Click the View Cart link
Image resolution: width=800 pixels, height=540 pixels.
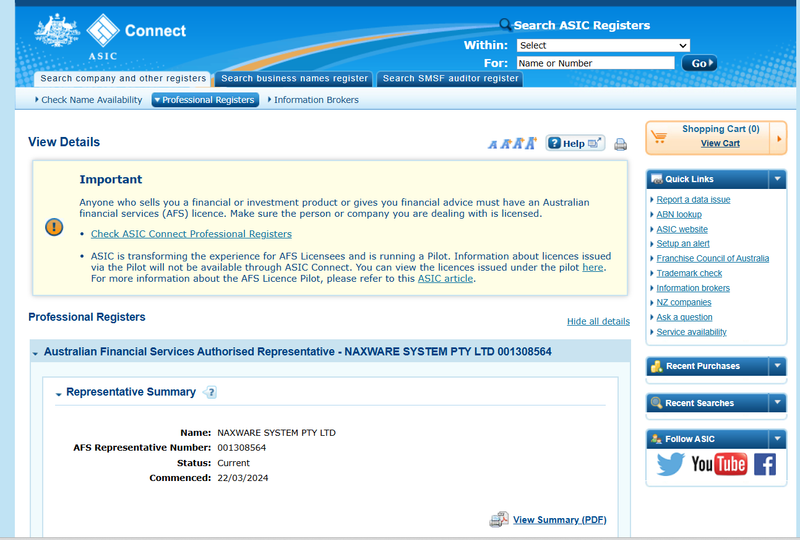720,143
